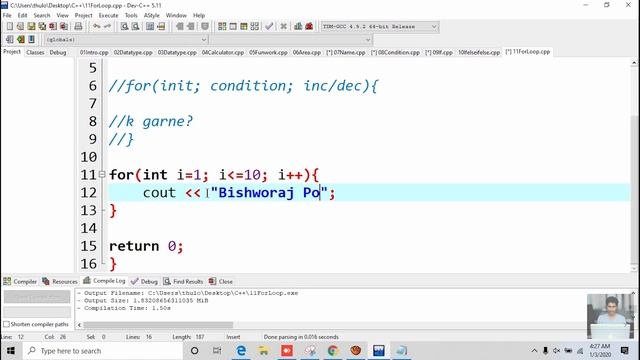Viewport: 640px width, 360px height.
Task: Click the compile log horizontal scrollbar thumb
Action: 158,325
